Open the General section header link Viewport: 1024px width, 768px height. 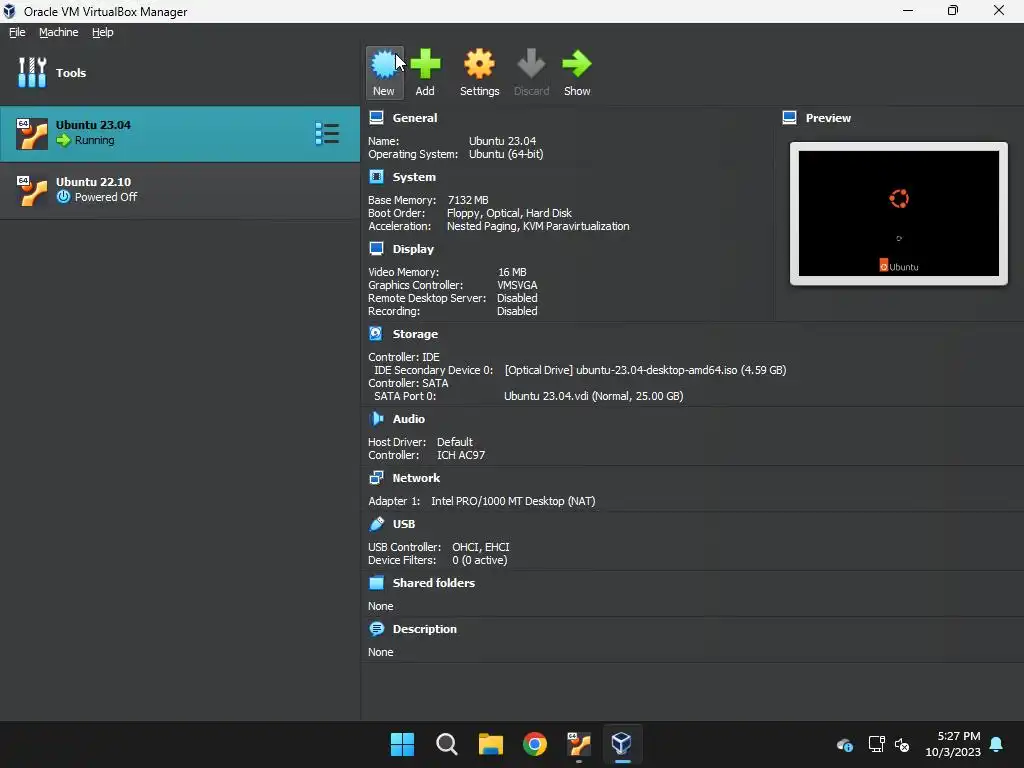coord(415,118)
